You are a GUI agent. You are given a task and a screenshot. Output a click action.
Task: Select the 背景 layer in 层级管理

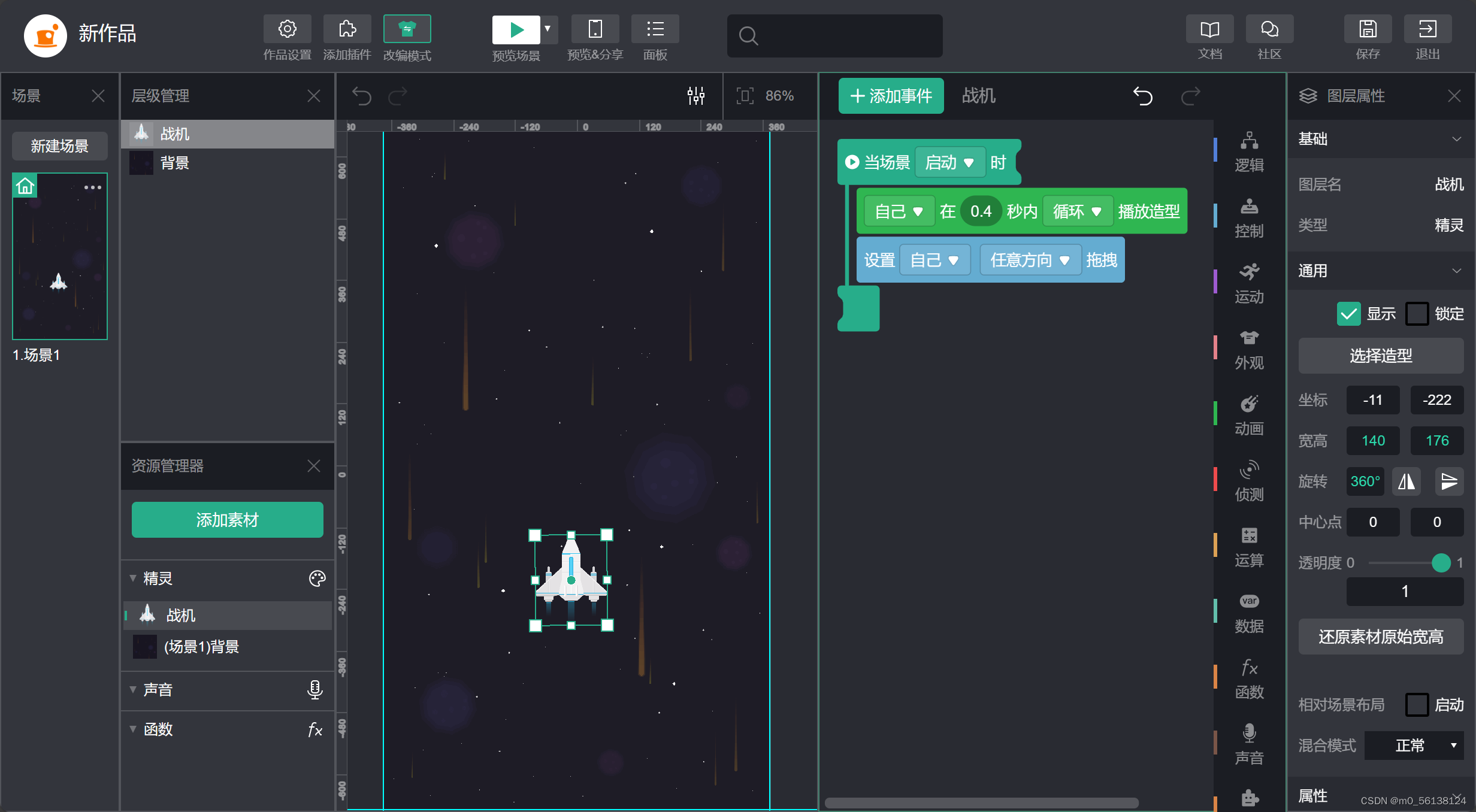pos(175,163)
